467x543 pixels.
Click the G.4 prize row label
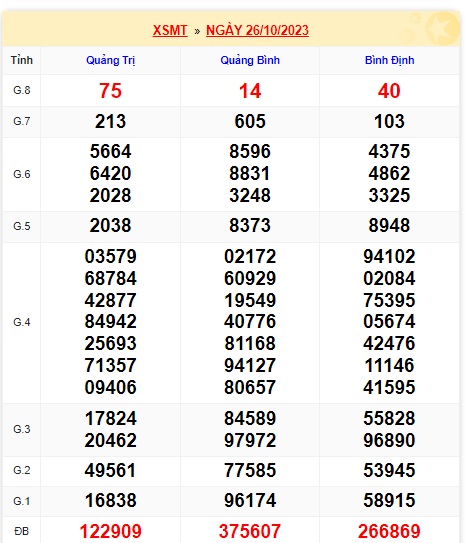click(x=21, y=322)
